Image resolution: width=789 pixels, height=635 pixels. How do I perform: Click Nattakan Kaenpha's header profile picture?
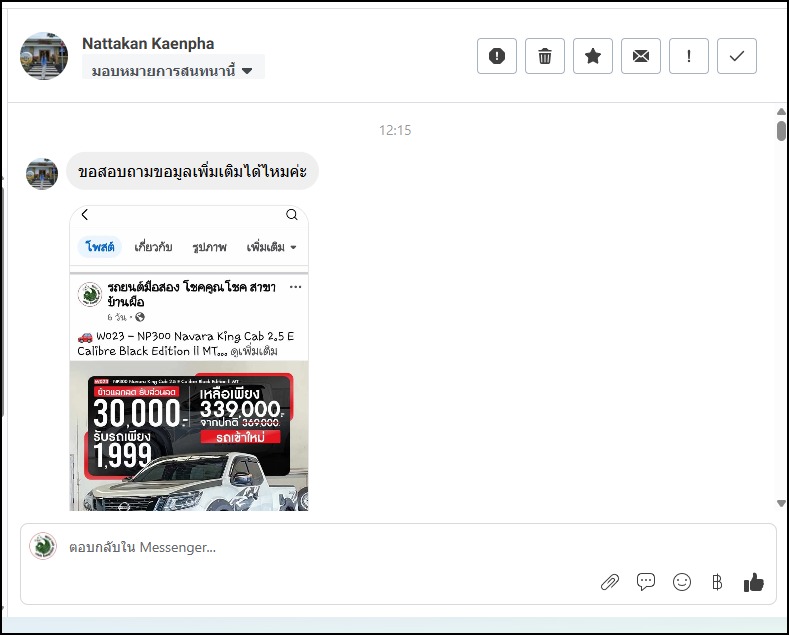[x=44, y=56]
